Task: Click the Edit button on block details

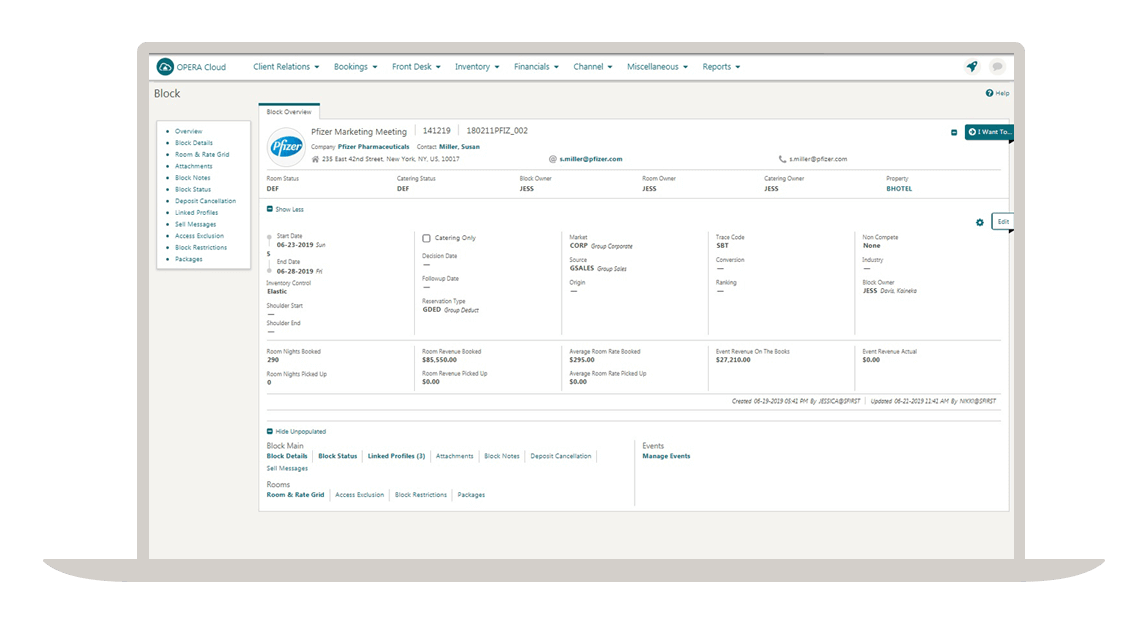Action: point(1003,221)
